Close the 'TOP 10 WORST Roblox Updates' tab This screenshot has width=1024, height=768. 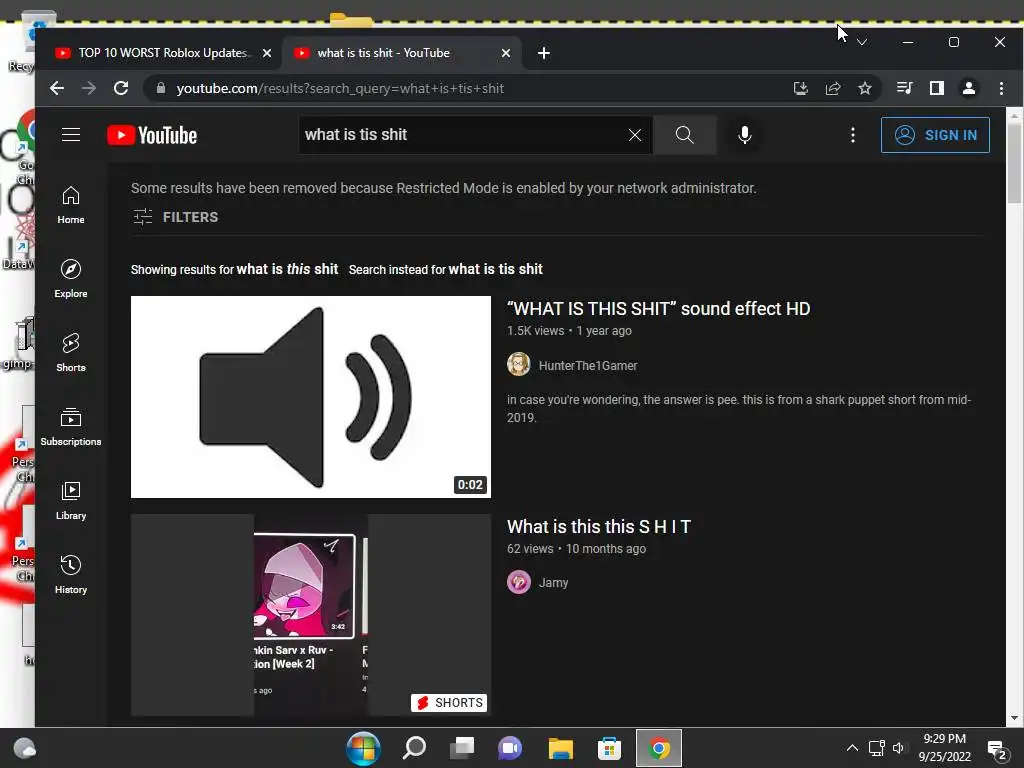click(x=266, y=54)
